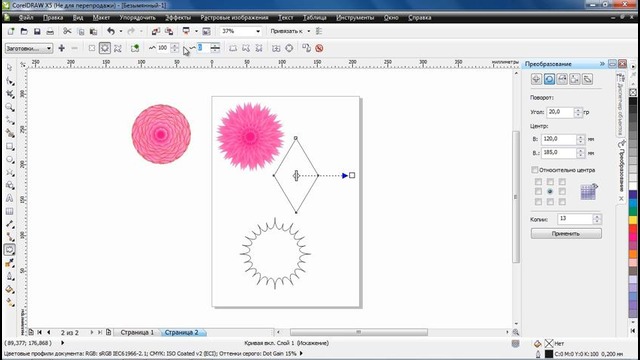Switch to Scale and mirror transform tab

point(562,79)
